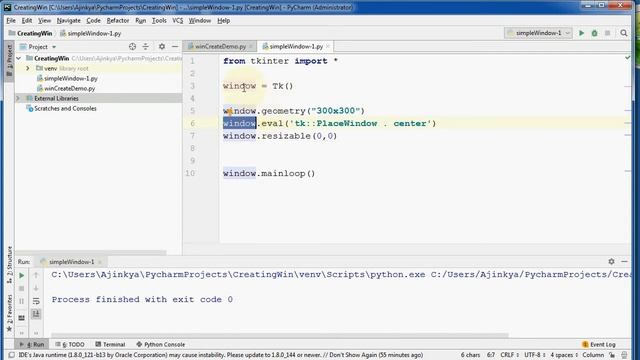640x360 pixels.
Task: Click the Java runtime warning message in status bar
Action: [221, 355]
